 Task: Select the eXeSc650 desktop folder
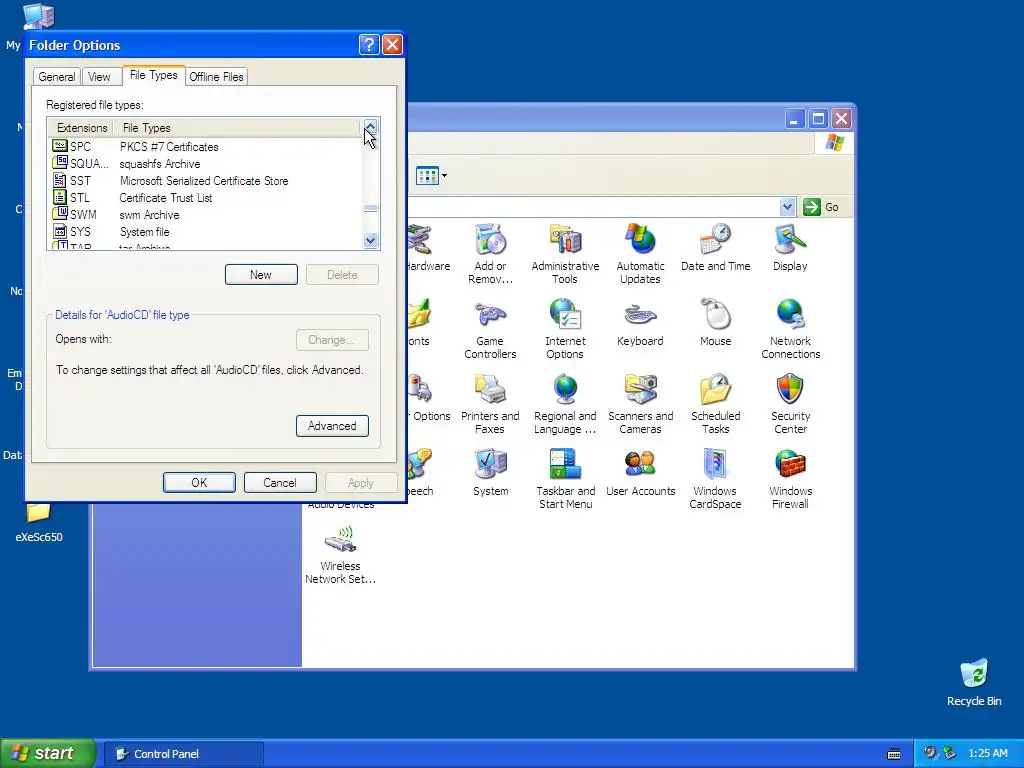point(39,522)
